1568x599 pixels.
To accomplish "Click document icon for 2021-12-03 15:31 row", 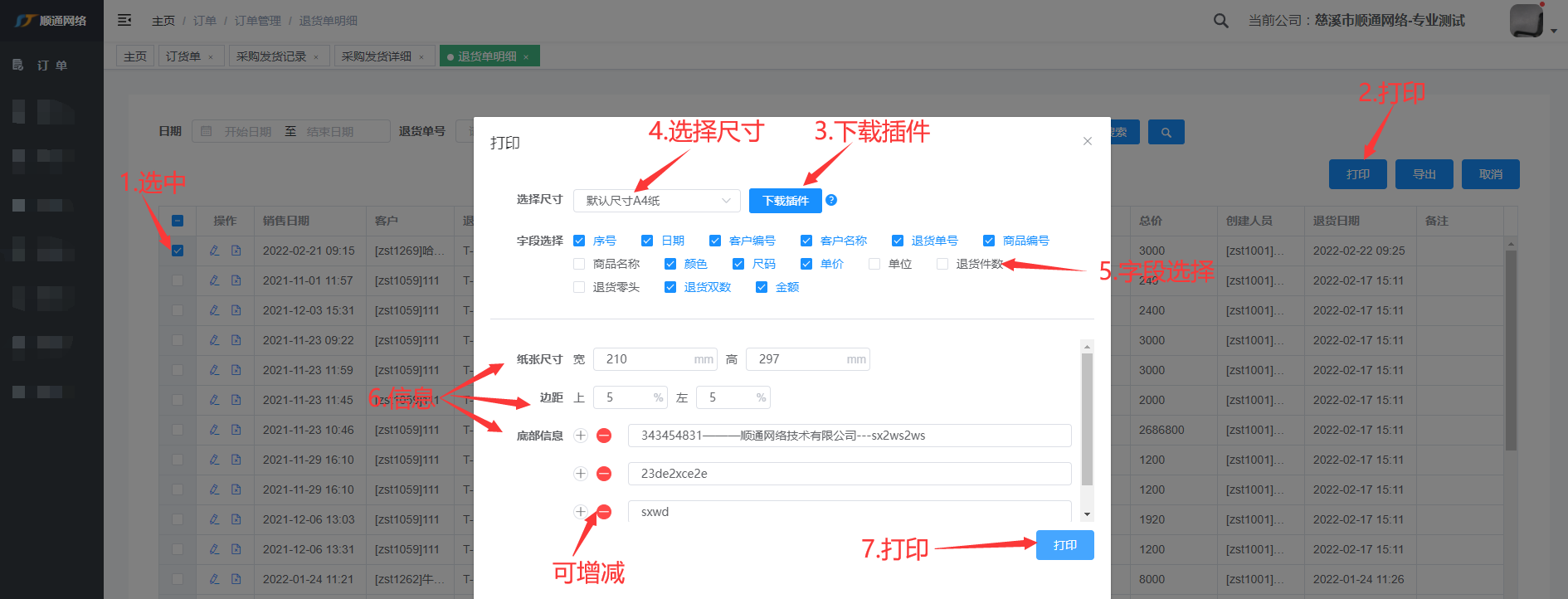I will point(236,310).
